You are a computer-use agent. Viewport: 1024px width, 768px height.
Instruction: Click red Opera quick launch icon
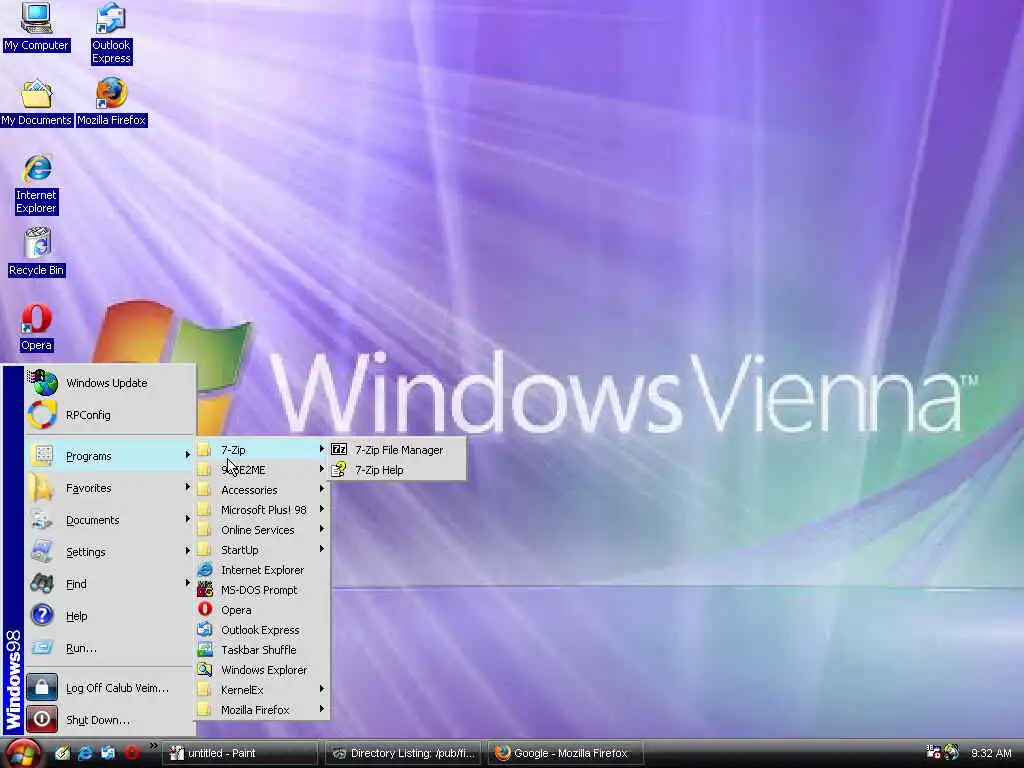point(131,753)
